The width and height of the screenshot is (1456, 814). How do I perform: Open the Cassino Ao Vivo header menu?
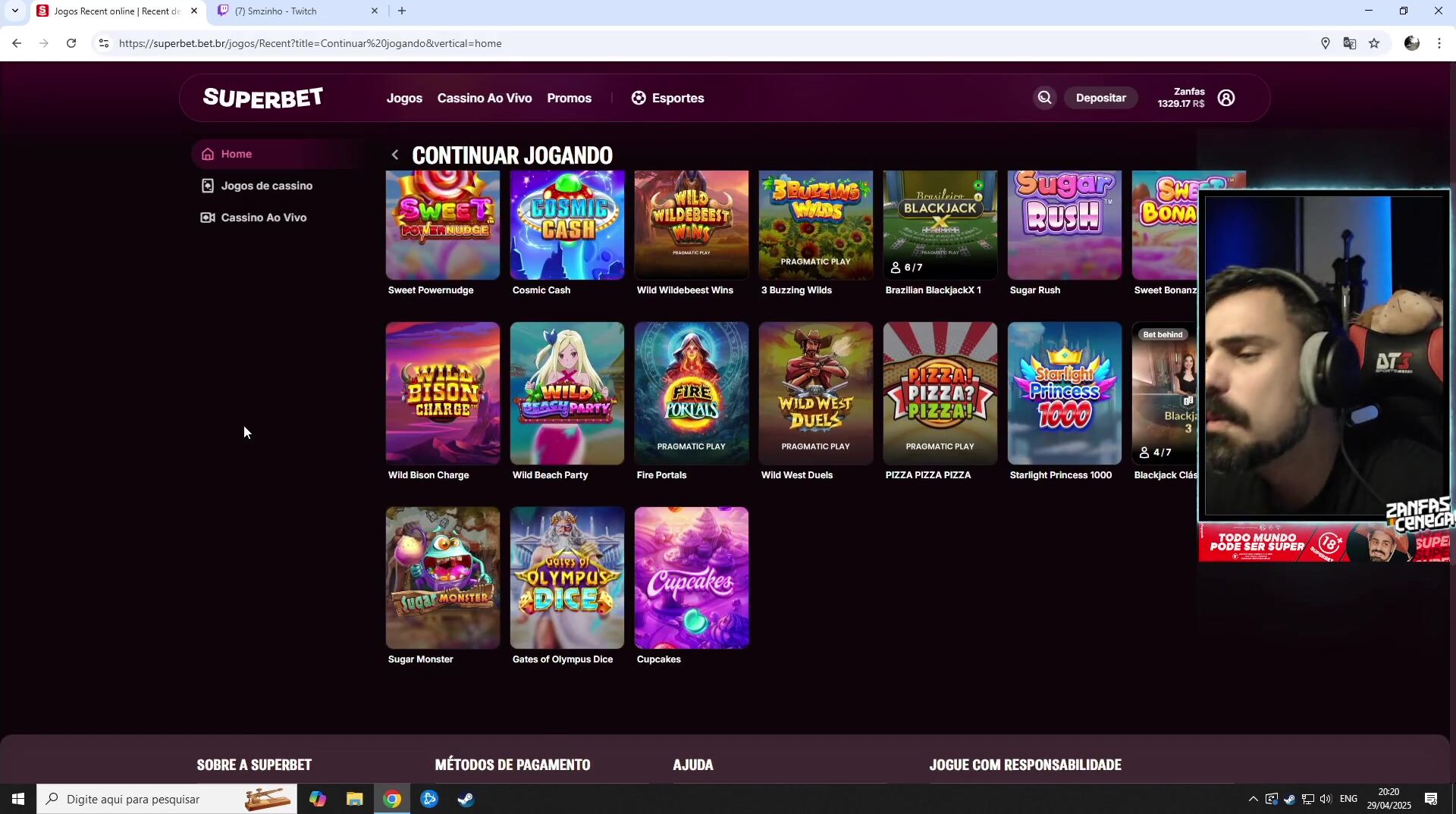[485, 98]
